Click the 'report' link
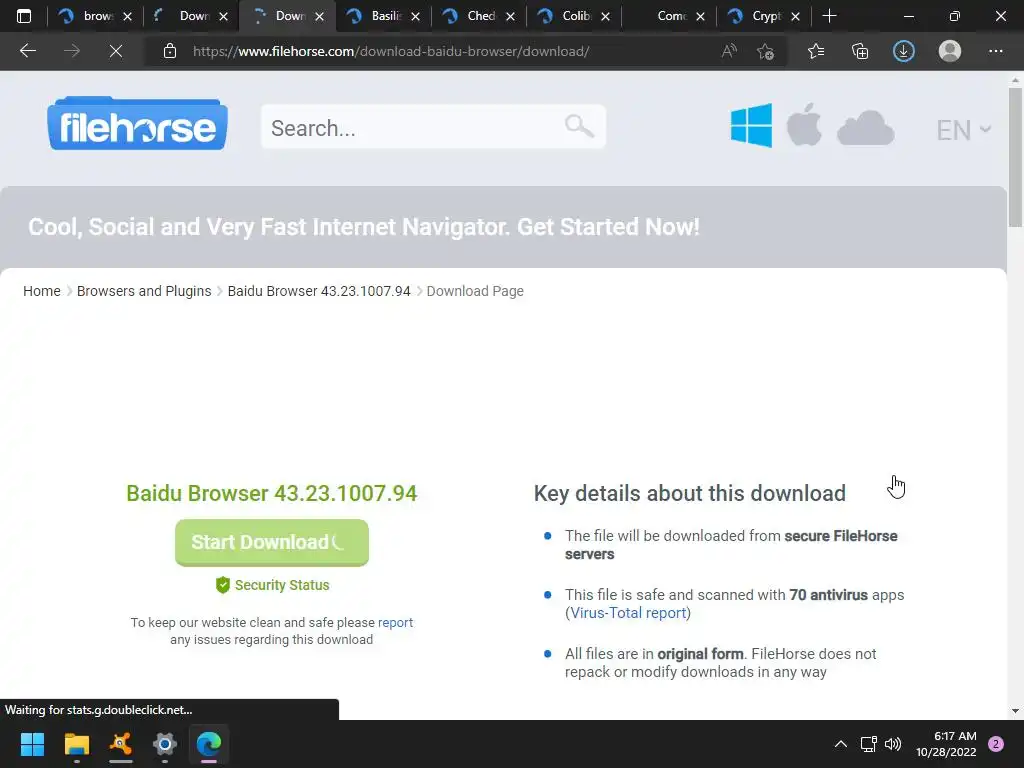Viewport: 1024px width, 768px height. click(x=395, y=622)
